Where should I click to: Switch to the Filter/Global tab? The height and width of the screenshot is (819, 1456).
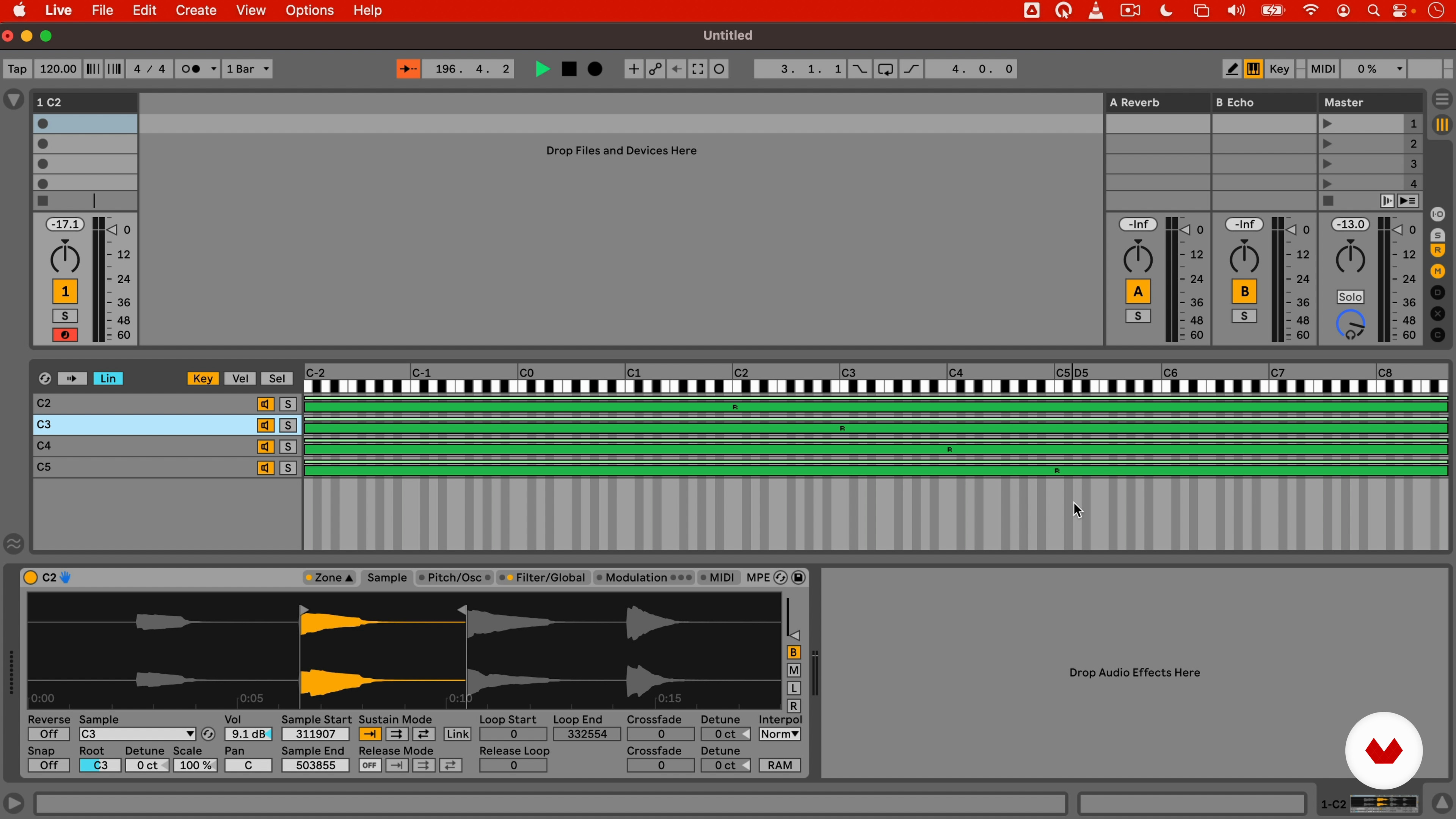tap(549, 577)
